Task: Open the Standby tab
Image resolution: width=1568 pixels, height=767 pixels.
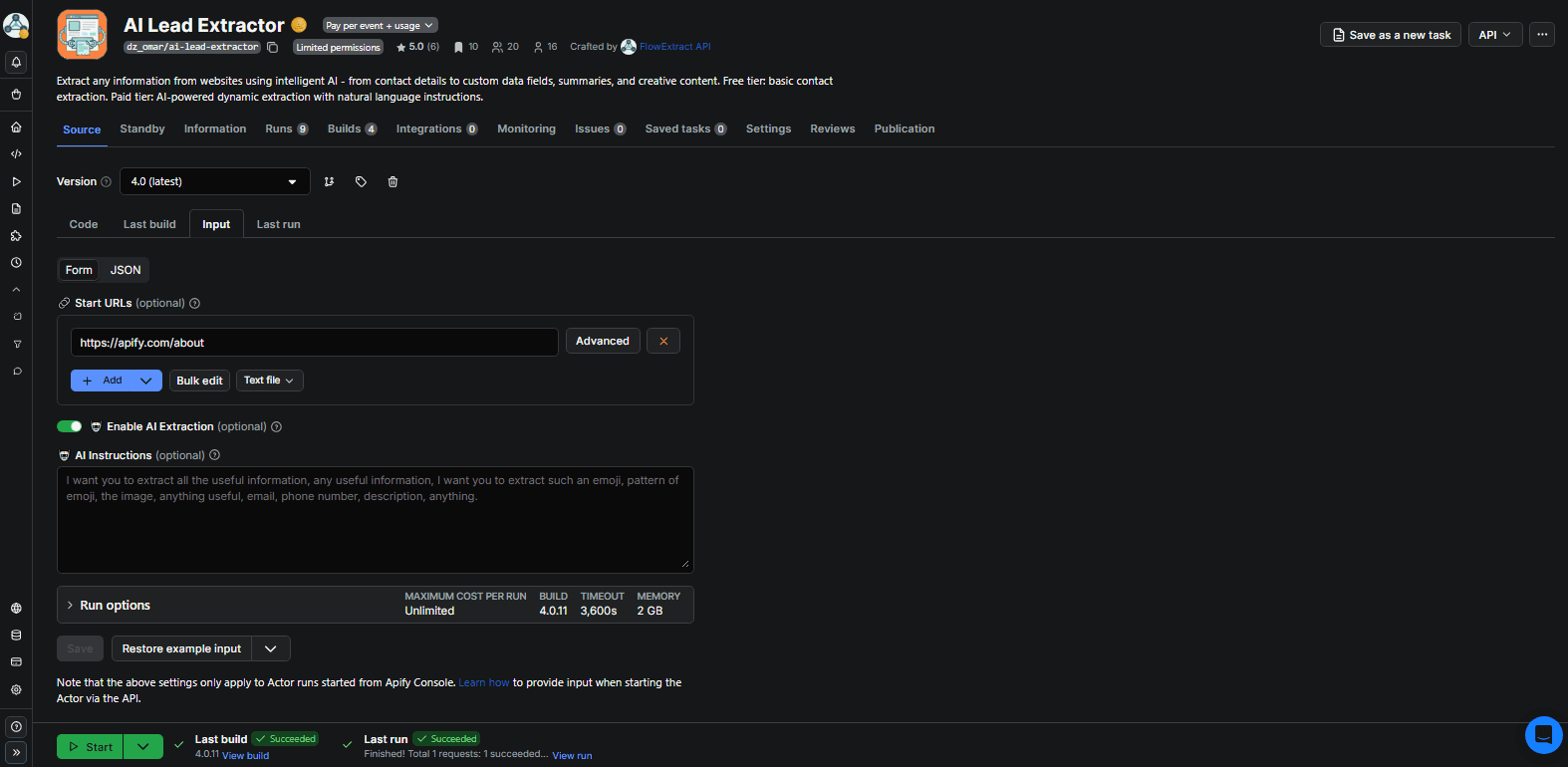Action: click(x=142, y=128)
